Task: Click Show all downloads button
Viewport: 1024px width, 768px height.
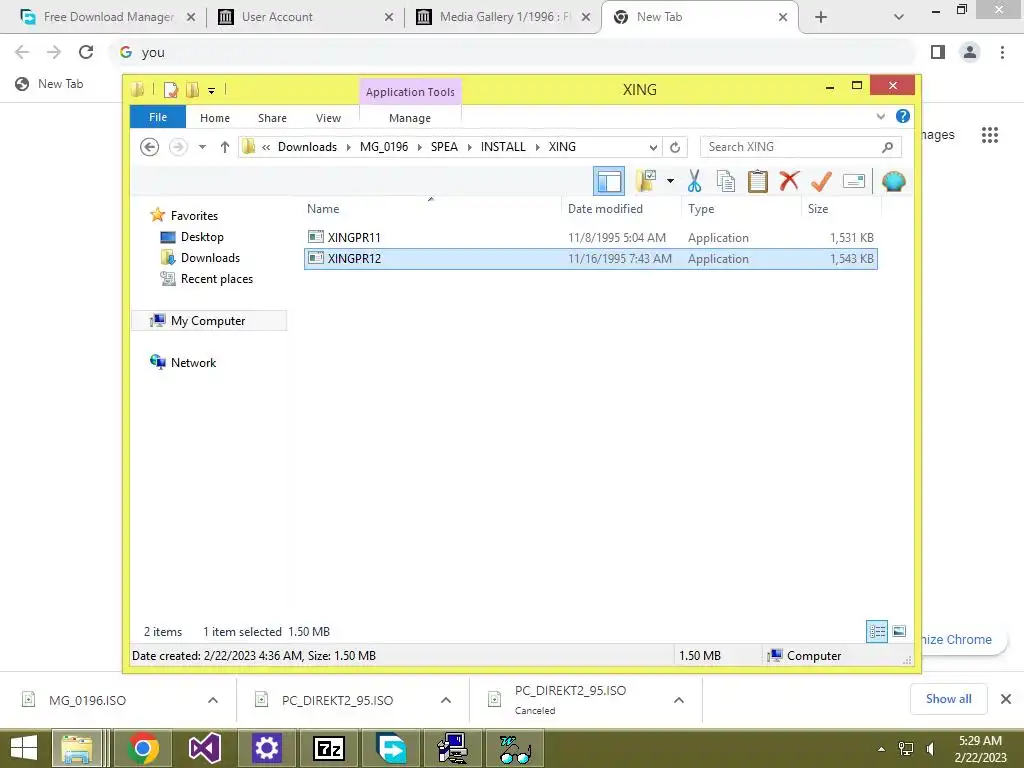Action: (x=948, y=699)
